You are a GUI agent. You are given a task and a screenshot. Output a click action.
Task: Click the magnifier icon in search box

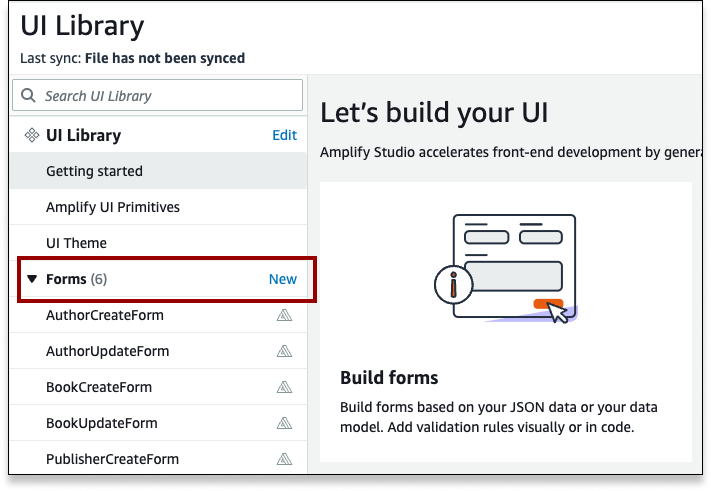28,95
